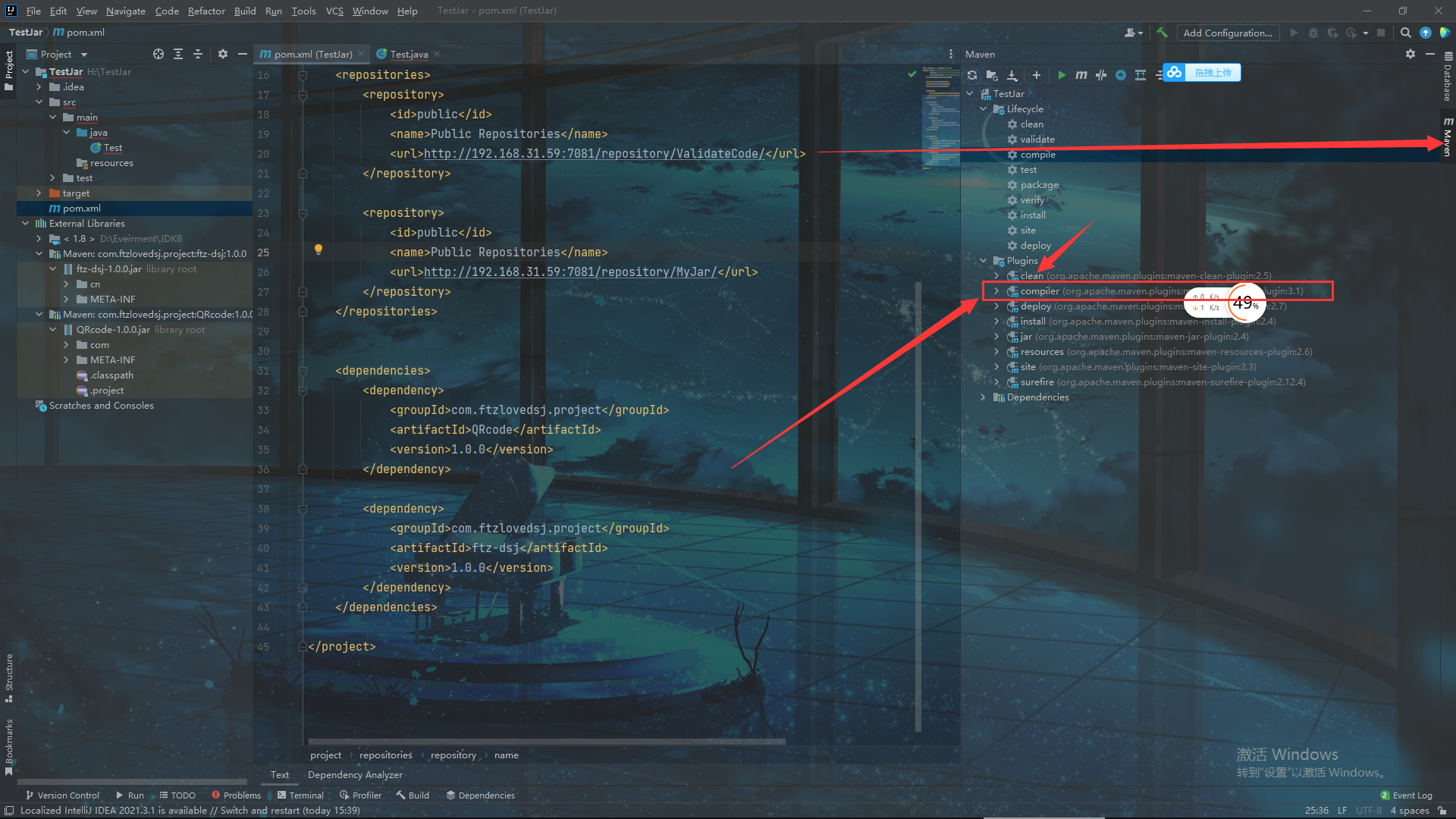Viewport: 1456px width, 819px height.
Task: Select Test class in Project tree
Action: 113,148
